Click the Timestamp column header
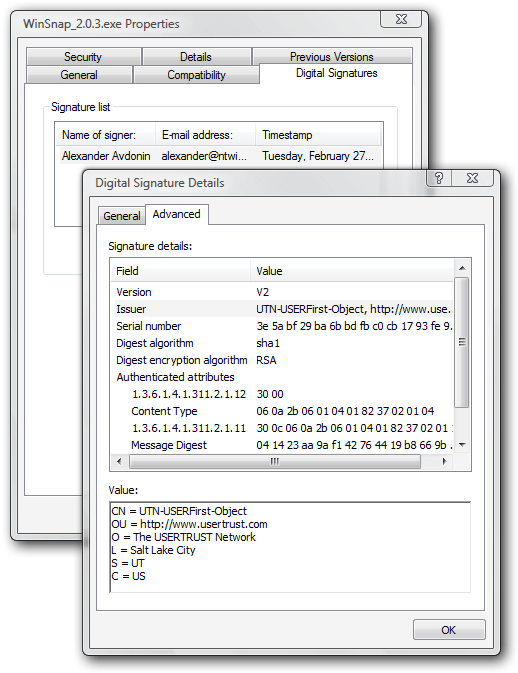This screenshot has height=673, width=518. pos(318,135)
